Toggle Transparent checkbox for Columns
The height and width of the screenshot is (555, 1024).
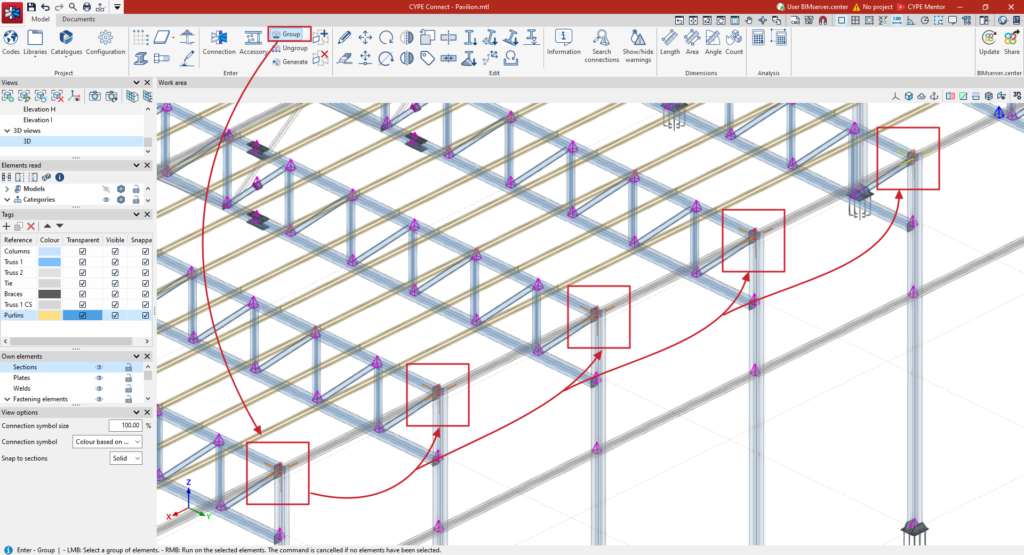pos(82,251)
